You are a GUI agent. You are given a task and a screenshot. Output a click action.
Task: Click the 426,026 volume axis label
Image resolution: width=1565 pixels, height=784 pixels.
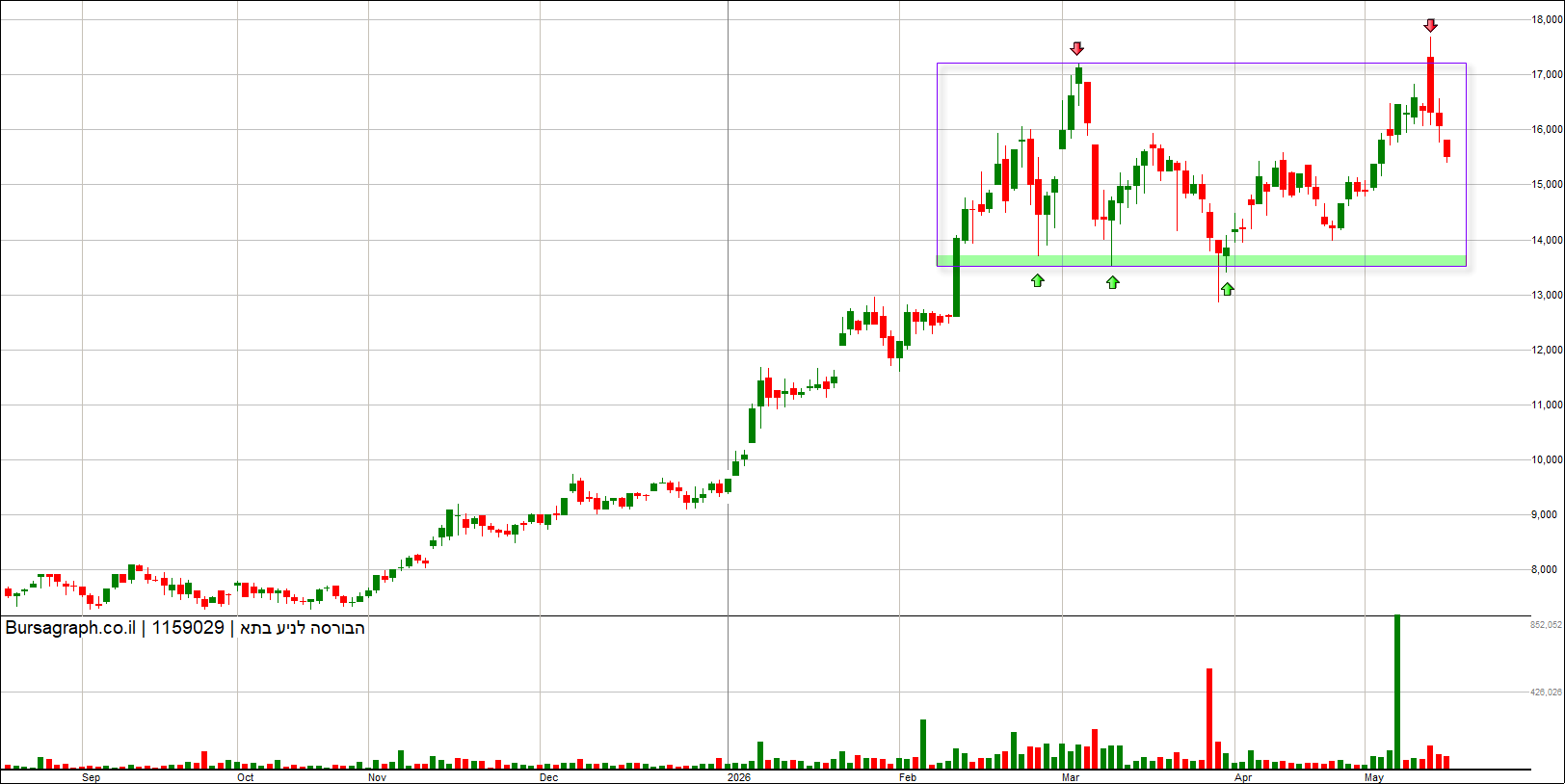point(1546,692)
